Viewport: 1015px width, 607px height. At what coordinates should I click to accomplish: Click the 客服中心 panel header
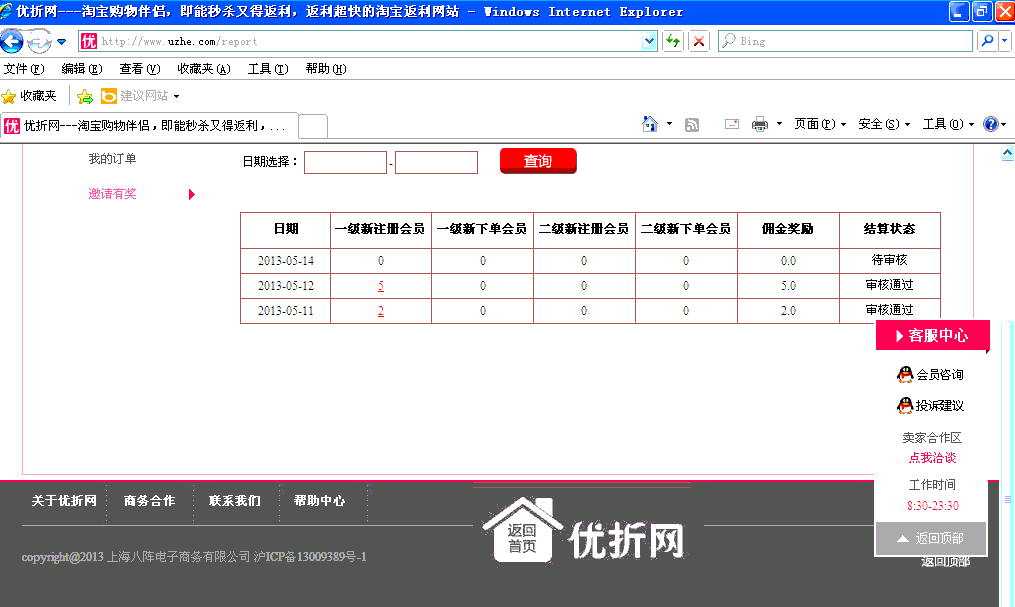pos(932,336)
